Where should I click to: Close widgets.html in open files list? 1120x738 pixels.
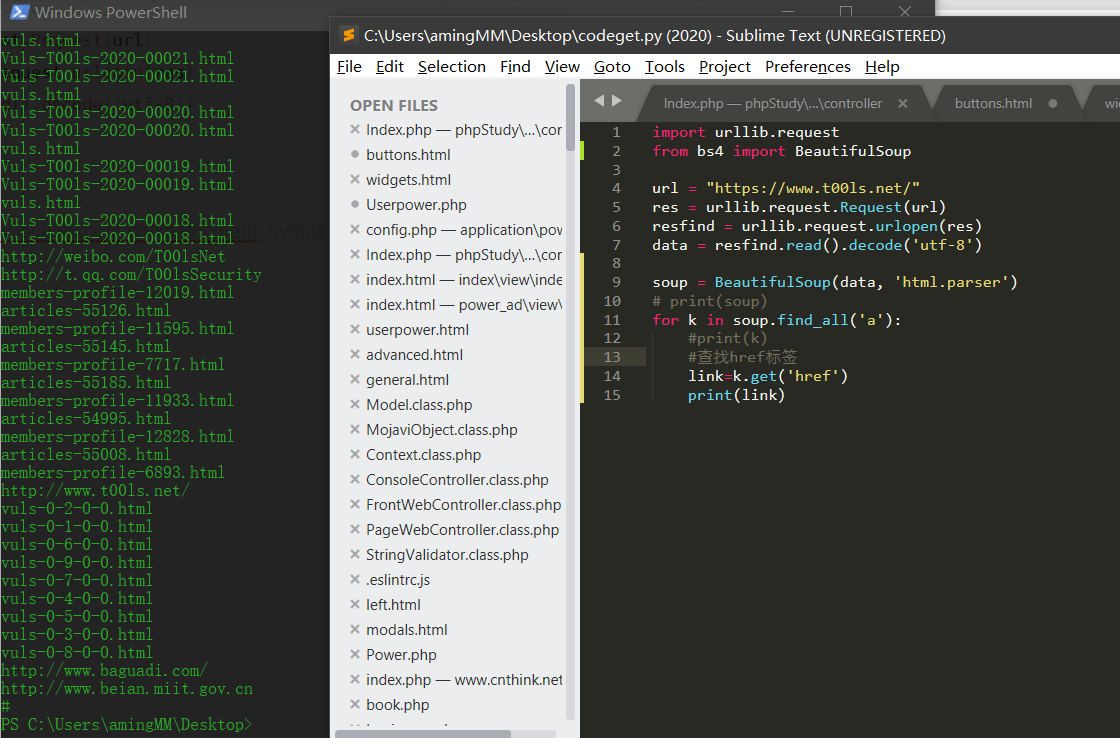[355, 179]
